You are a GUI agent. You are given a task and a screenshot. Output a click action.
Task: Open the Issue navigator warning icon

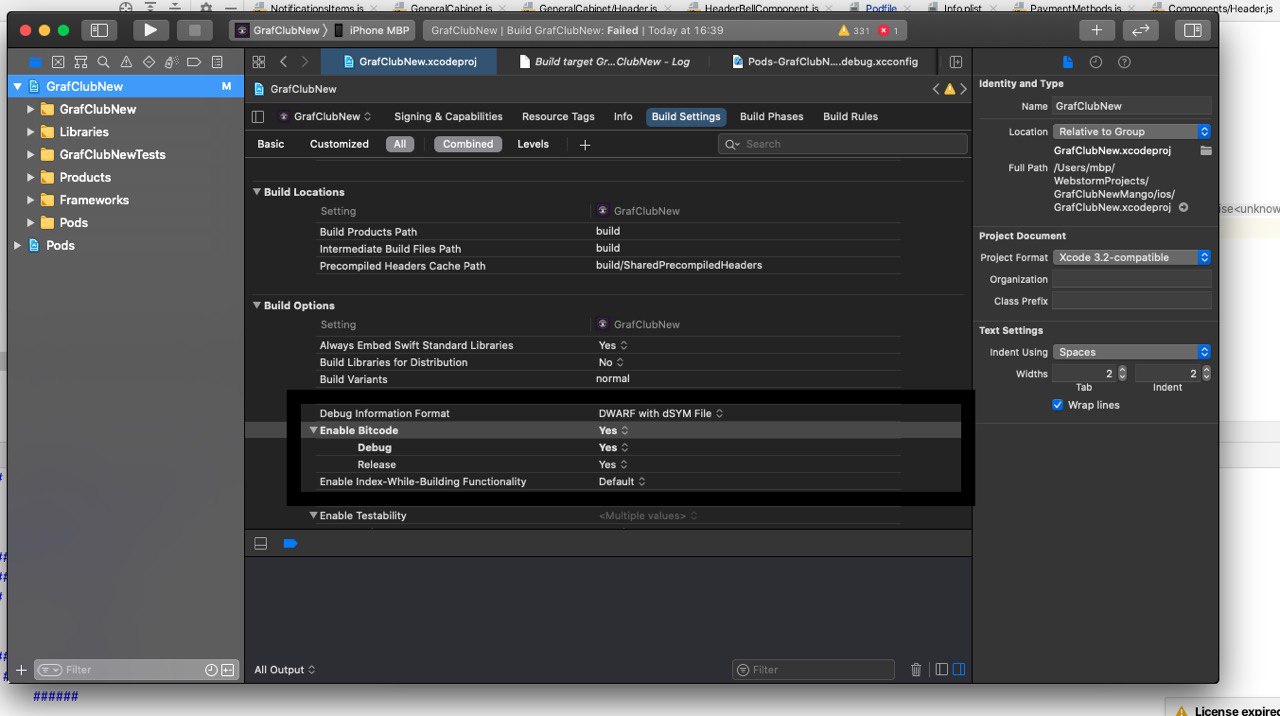(x=126, y=62)
